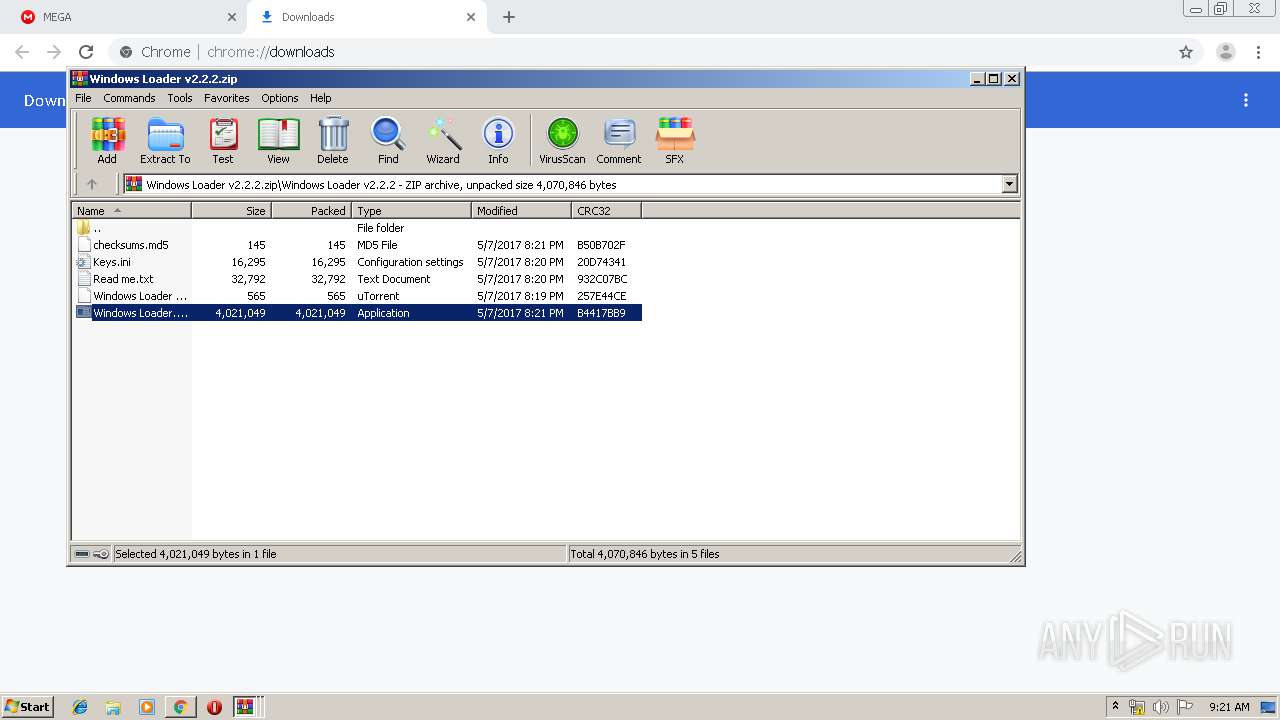
Task: Open the Tools menu
Action: pyautogui.click(x=180, y=98)
